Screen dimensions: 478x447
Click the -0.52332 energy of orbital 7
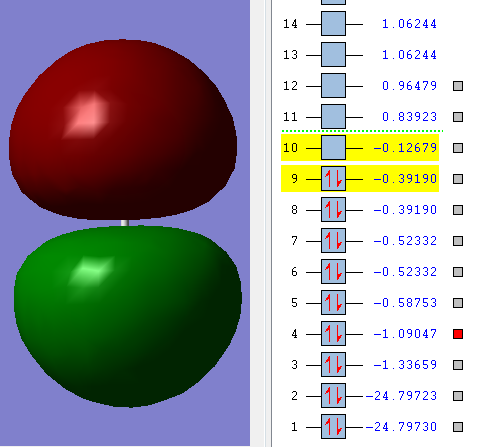click(405, 241)
